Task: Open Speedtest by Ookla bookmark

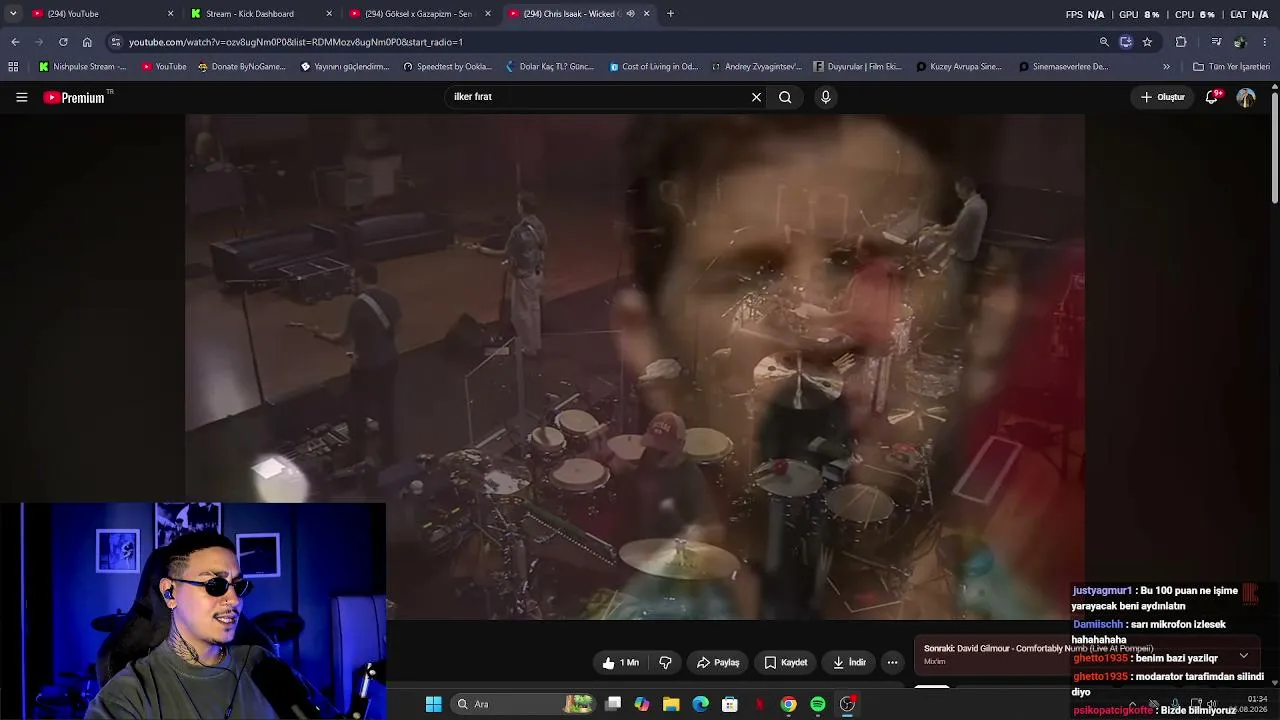Action: coord(447,67)
